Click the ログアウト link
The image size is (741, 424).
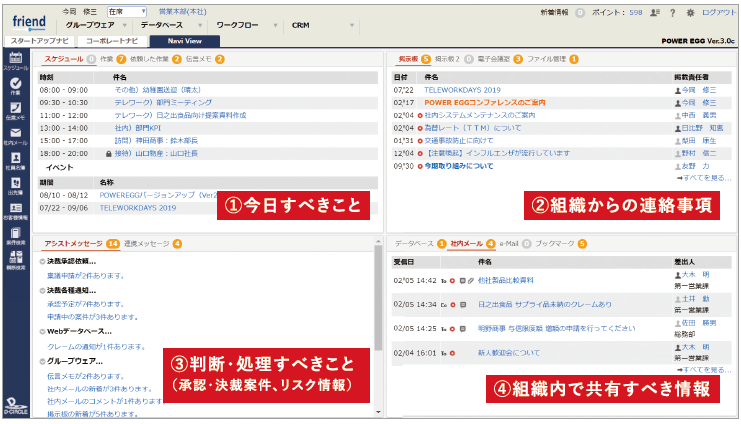(719, 11)
